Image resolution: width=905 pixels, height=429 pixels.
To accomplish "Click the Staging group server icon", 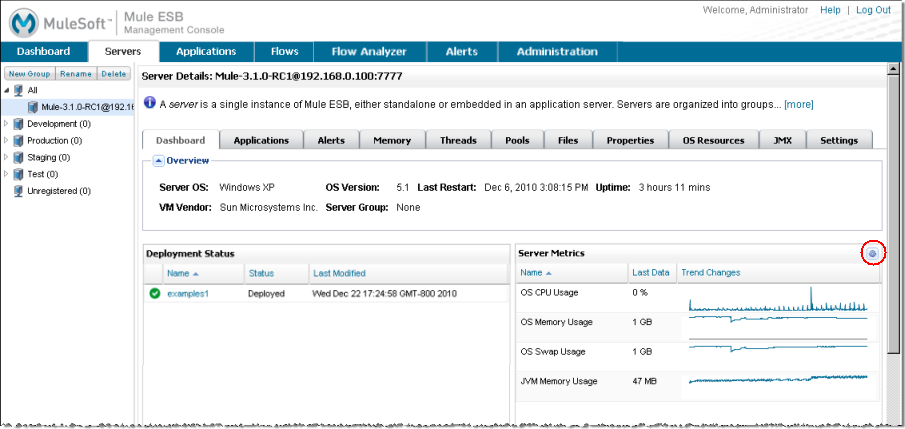I will click(18, 157).
